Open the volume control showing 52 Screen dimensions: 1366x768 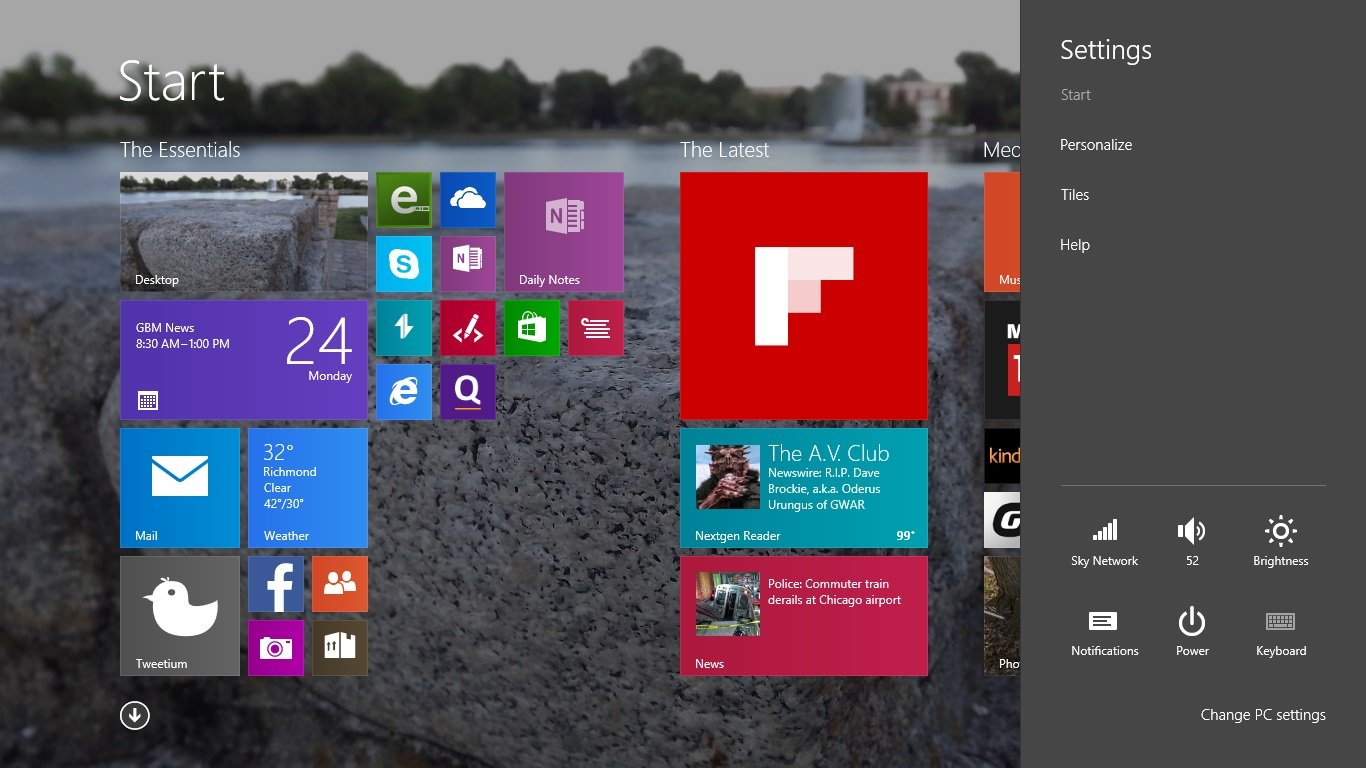pos(1192,543)
